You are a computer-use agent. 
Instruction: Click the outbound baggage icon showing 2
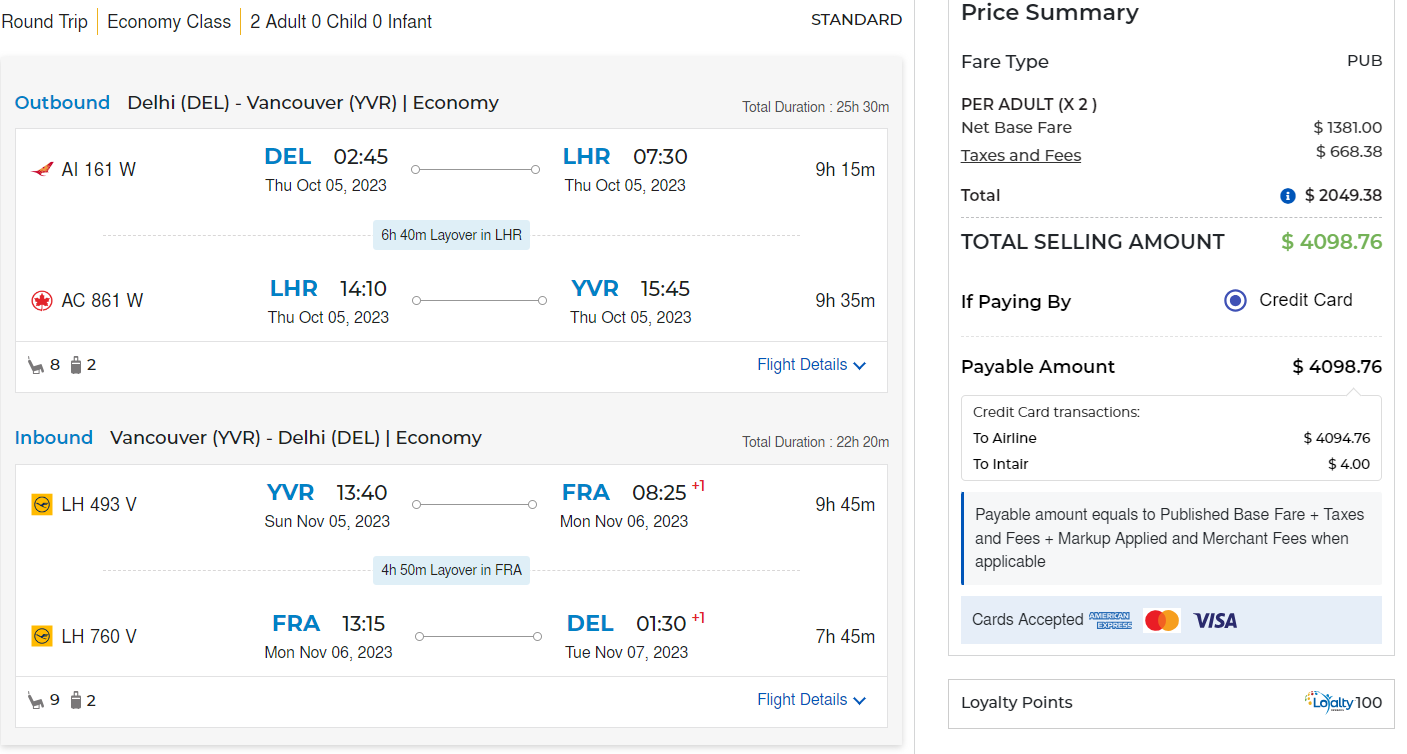(x=76, y=365)
